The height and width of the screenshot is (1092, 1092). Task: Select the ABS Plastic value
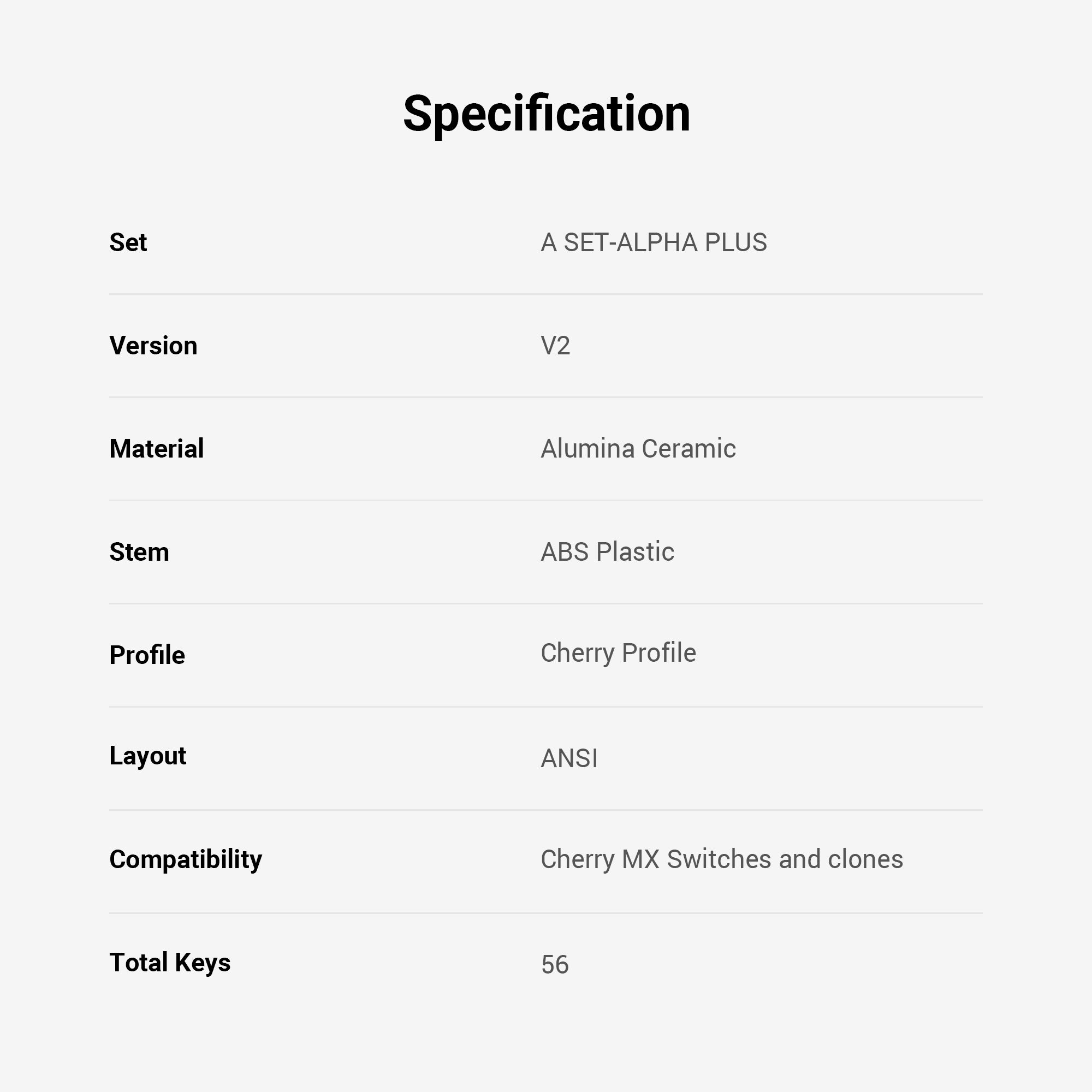pos(607,551)
